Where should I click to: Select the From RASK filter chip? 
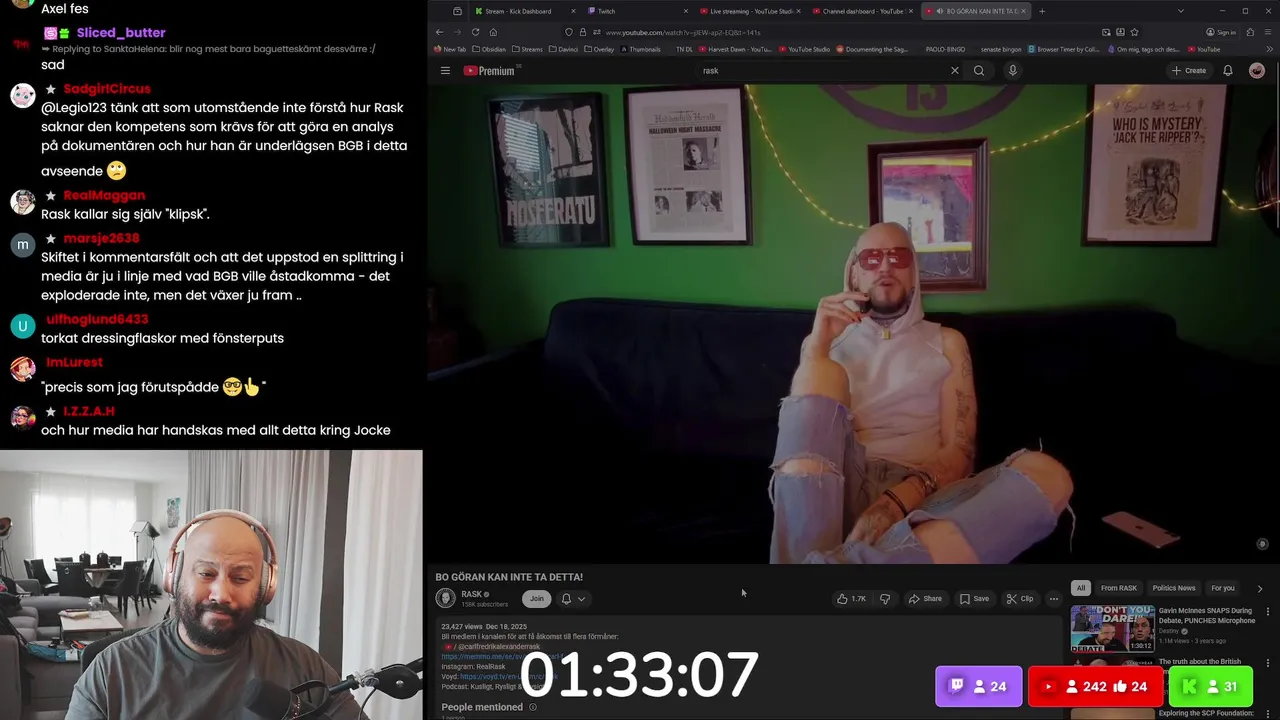(1119, 588)
